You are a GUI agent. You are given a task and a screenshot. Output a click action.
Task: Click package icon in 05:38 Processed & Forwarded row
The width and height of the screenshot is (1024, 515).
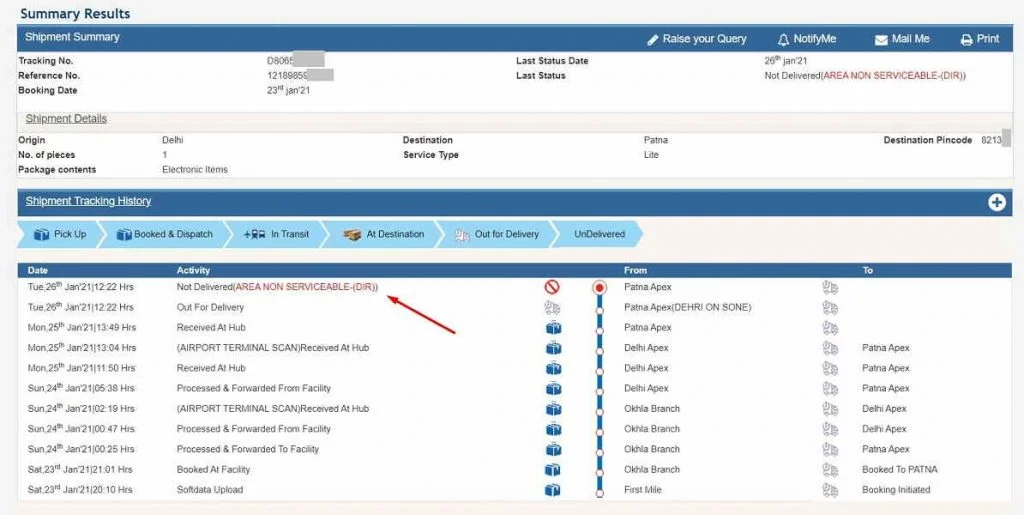coord(552,388)
